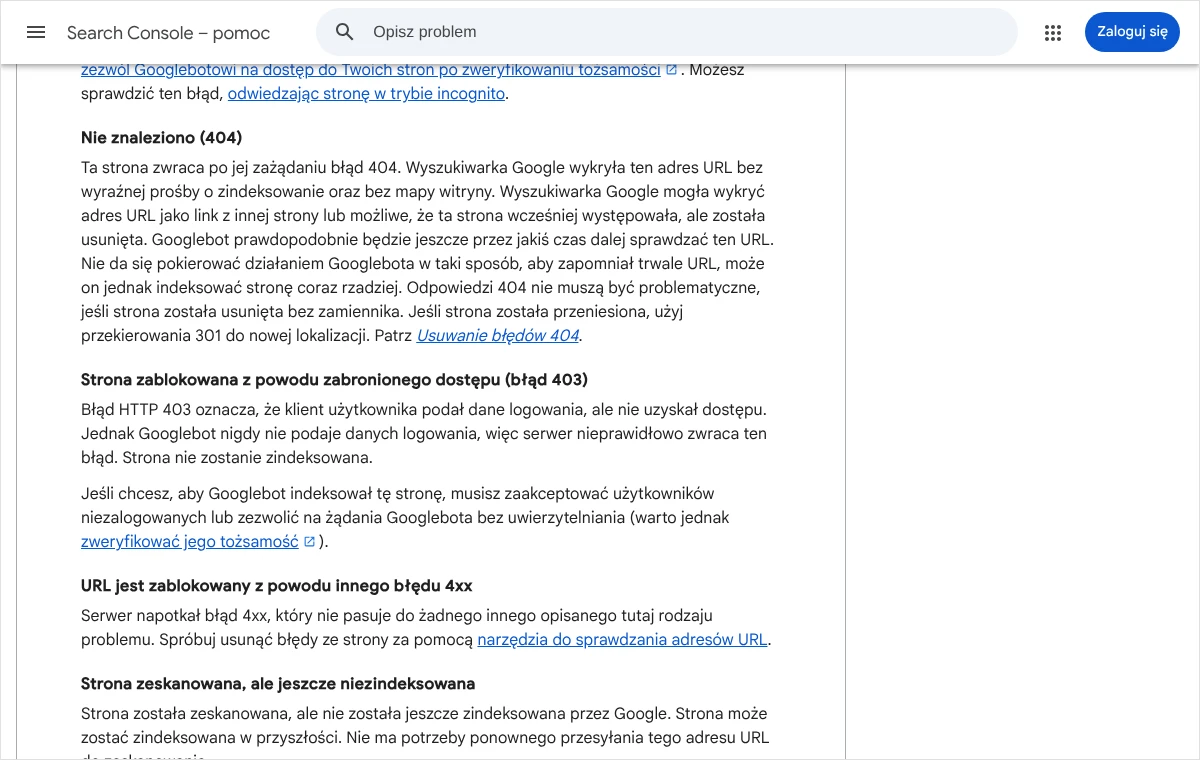1200x760 pixels.
Task: Click the 'Zaloguj się' button
Action: click(x=1132, y=32)
